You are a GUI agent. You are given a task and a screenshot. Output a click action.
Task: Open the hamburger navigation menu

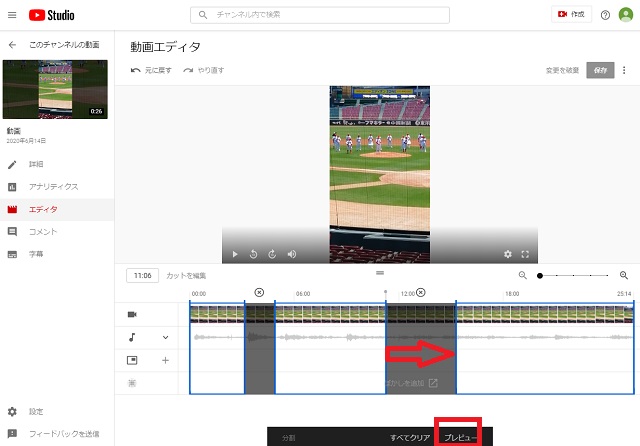12,15
